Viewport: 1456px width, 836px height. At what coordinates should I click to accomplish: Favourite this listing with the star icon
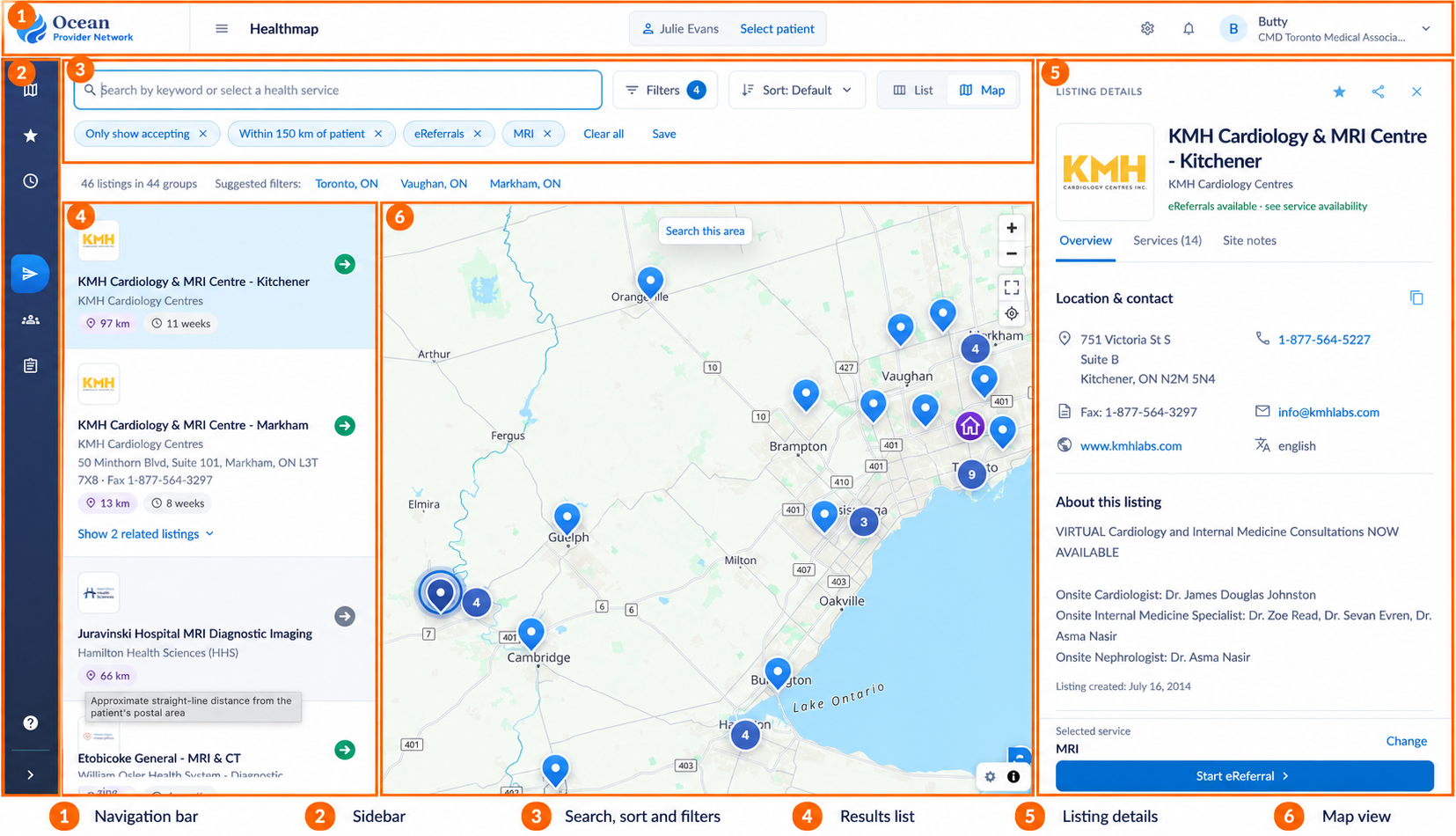(1339, 92)
